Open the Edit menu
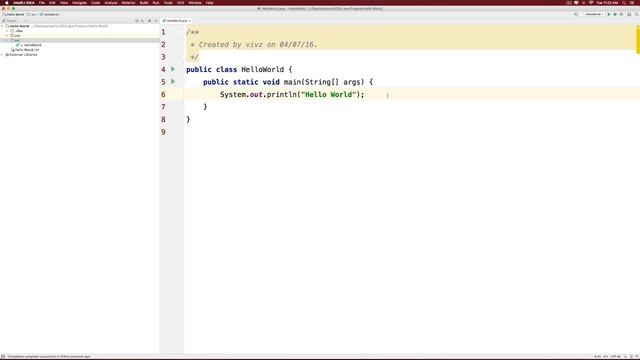Viewport: 640px width, 360px height. tap(52, 3)
